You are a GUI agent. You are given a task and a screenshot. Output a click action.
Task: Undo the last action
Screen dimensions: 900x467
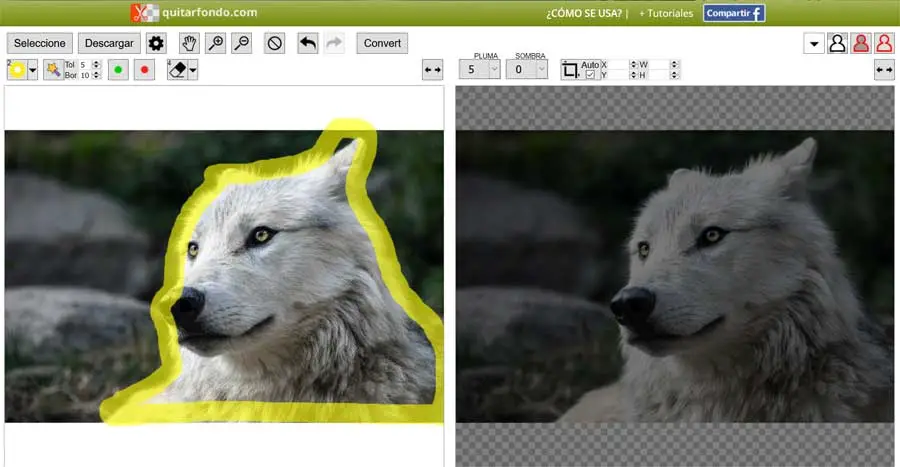point(308,43)
